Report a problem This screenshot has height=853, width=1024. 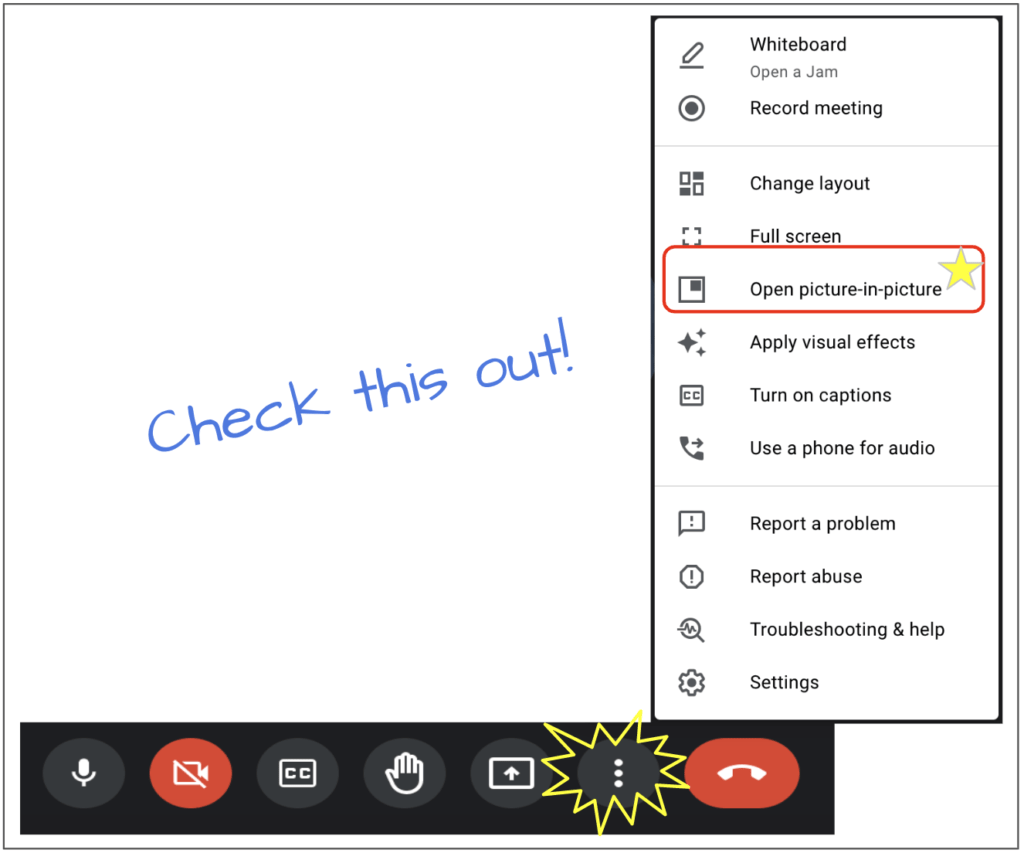click(x=822, y=523)
